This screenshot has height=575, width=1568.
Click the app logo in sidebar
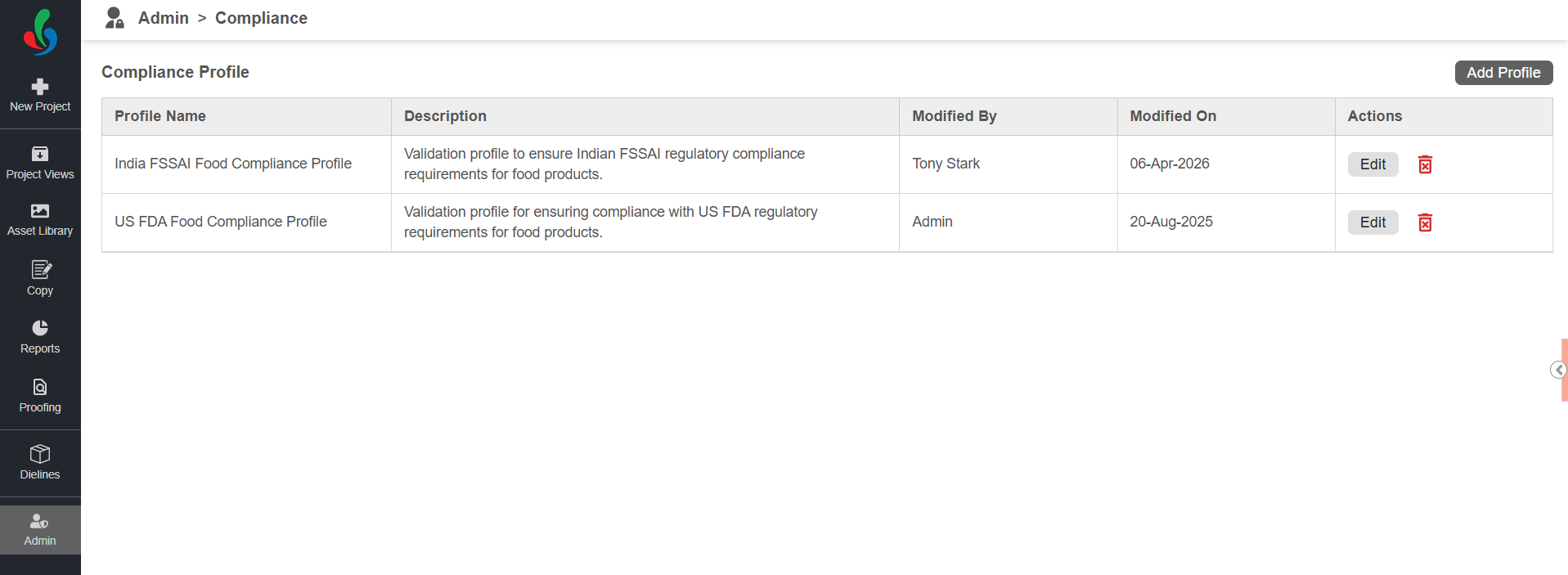pyautogui.click(x=40, y=32)
